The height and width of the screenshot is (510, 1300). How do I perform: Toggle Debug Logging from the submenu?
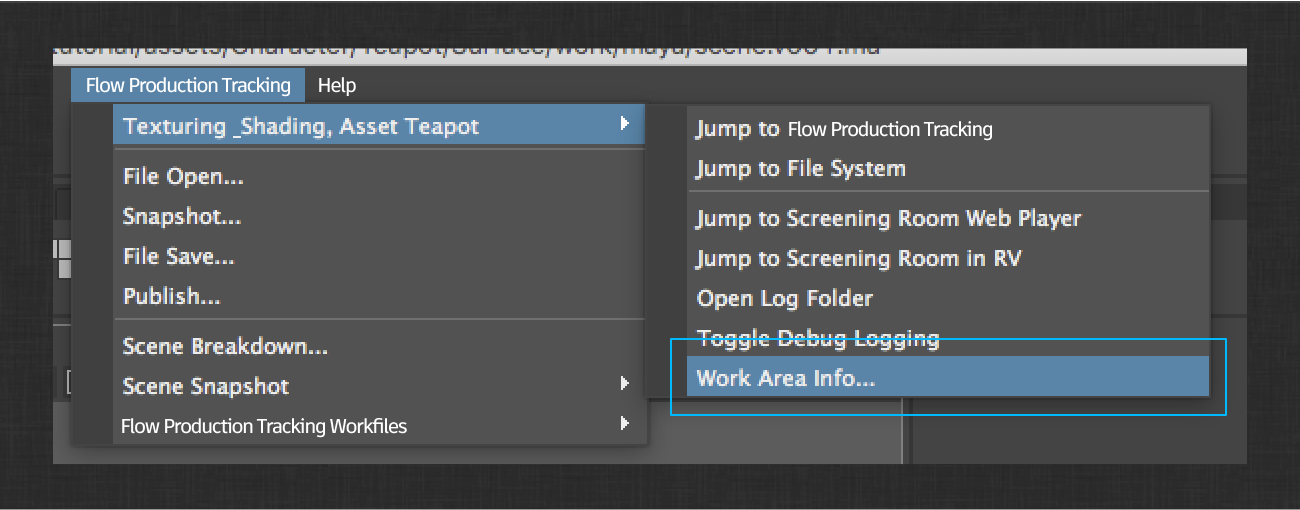pyautogui.click(x=818, y=338)
